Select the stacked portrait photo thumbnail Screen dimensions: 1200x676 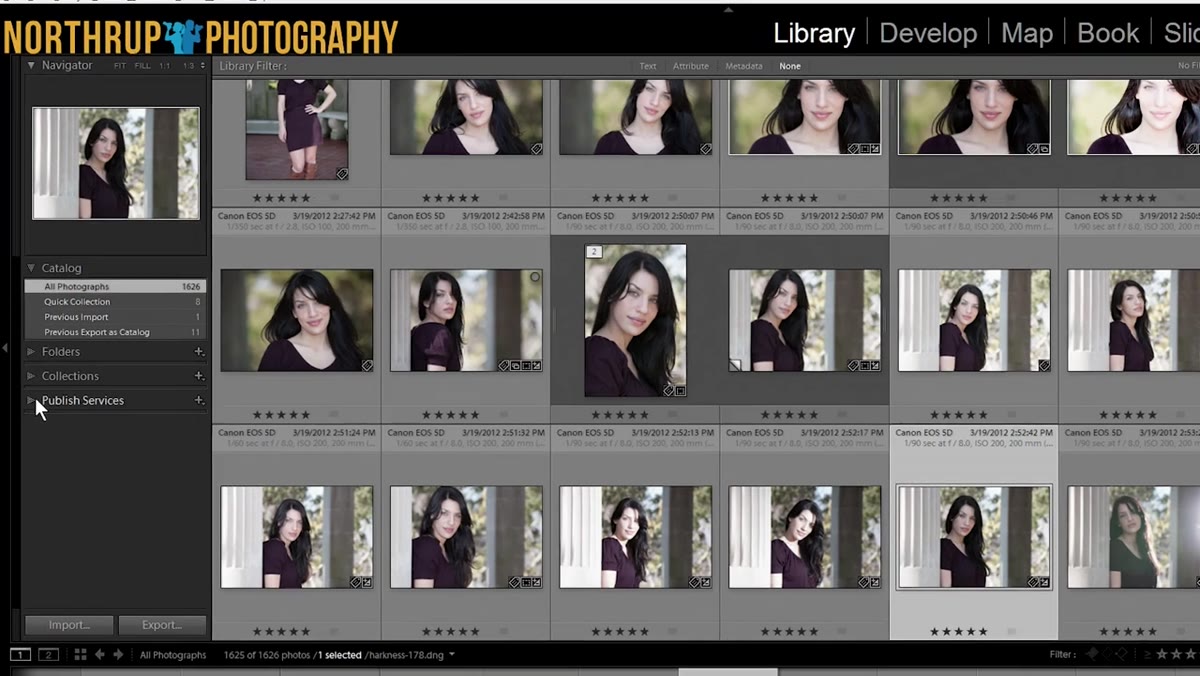click(x=636, y=321)
